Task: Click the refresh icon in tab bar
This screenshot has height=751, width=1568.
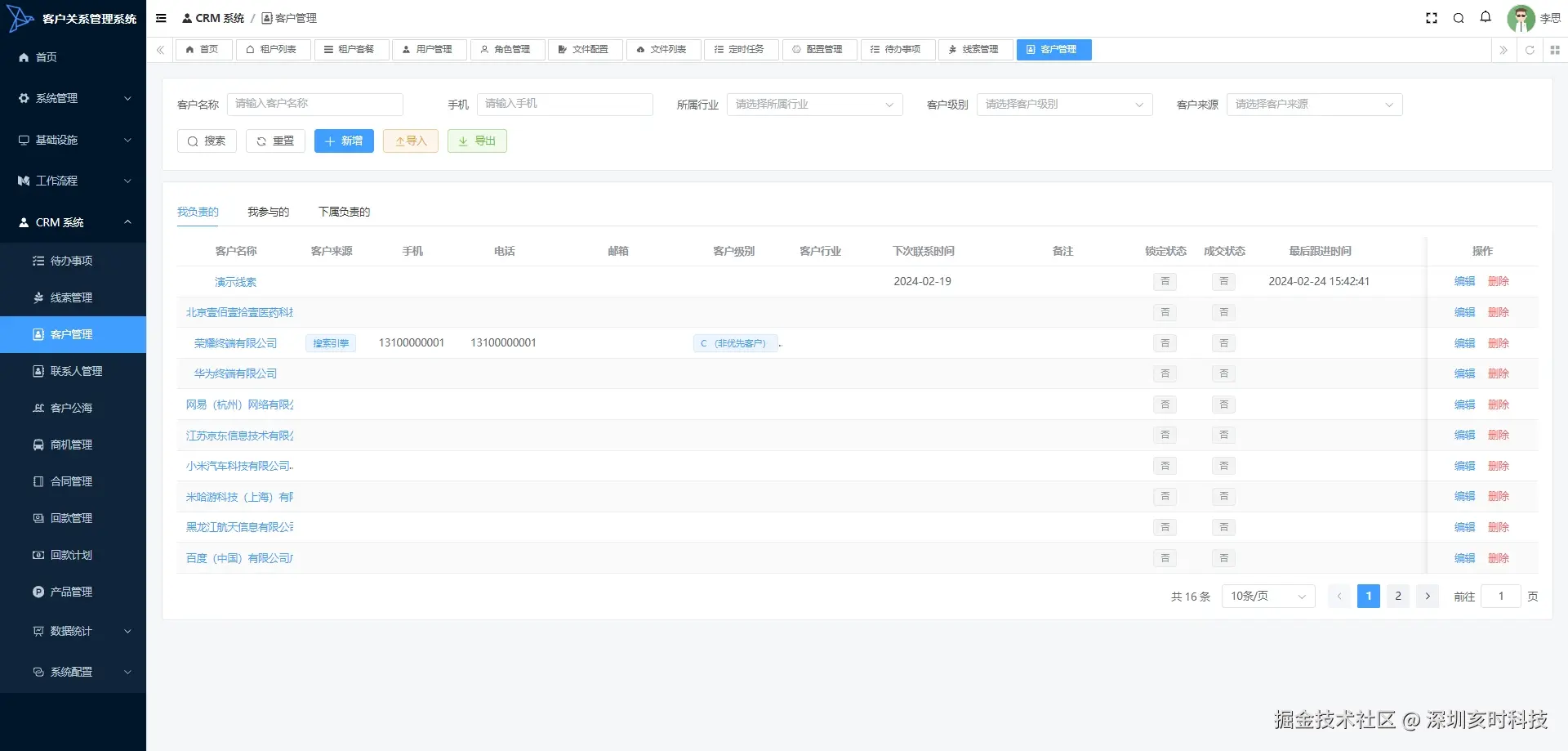Action: pos(1530,50)
